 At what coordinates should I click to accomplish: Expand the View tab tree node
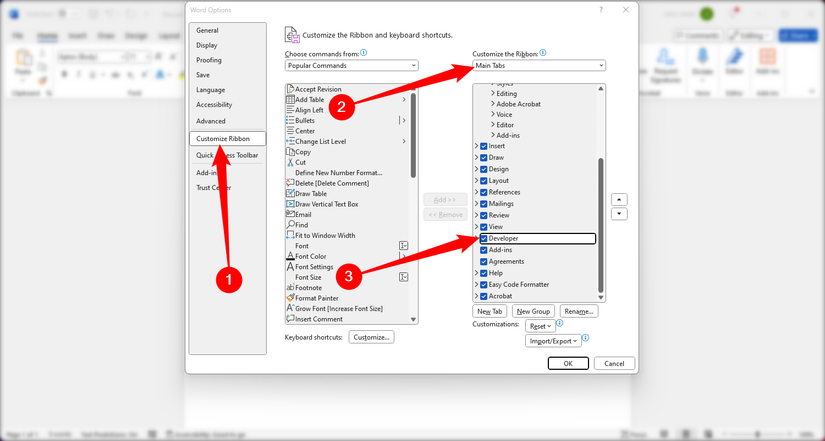pyautogui.click(x=477, y=227)
